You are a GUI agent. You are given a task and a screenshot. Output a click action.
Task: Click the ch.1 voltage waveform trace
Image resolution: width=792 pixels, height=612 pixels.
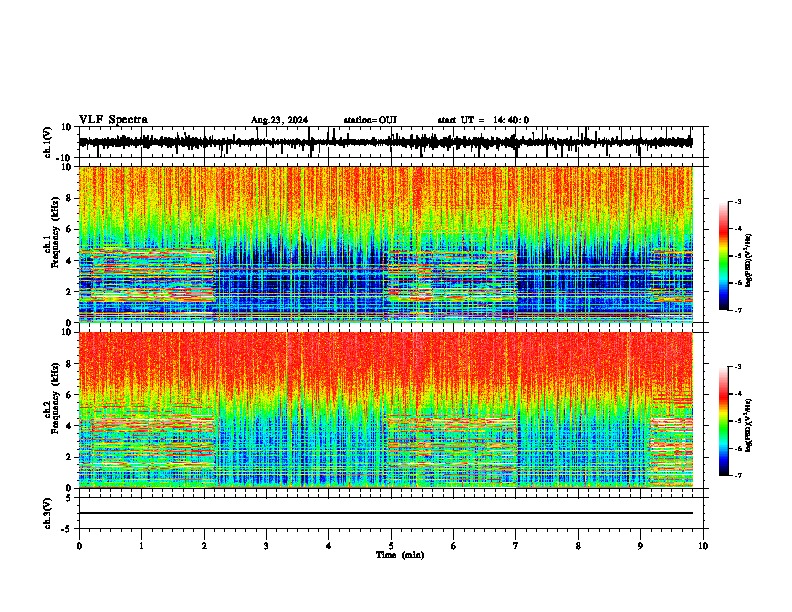[x=386, y=142]
